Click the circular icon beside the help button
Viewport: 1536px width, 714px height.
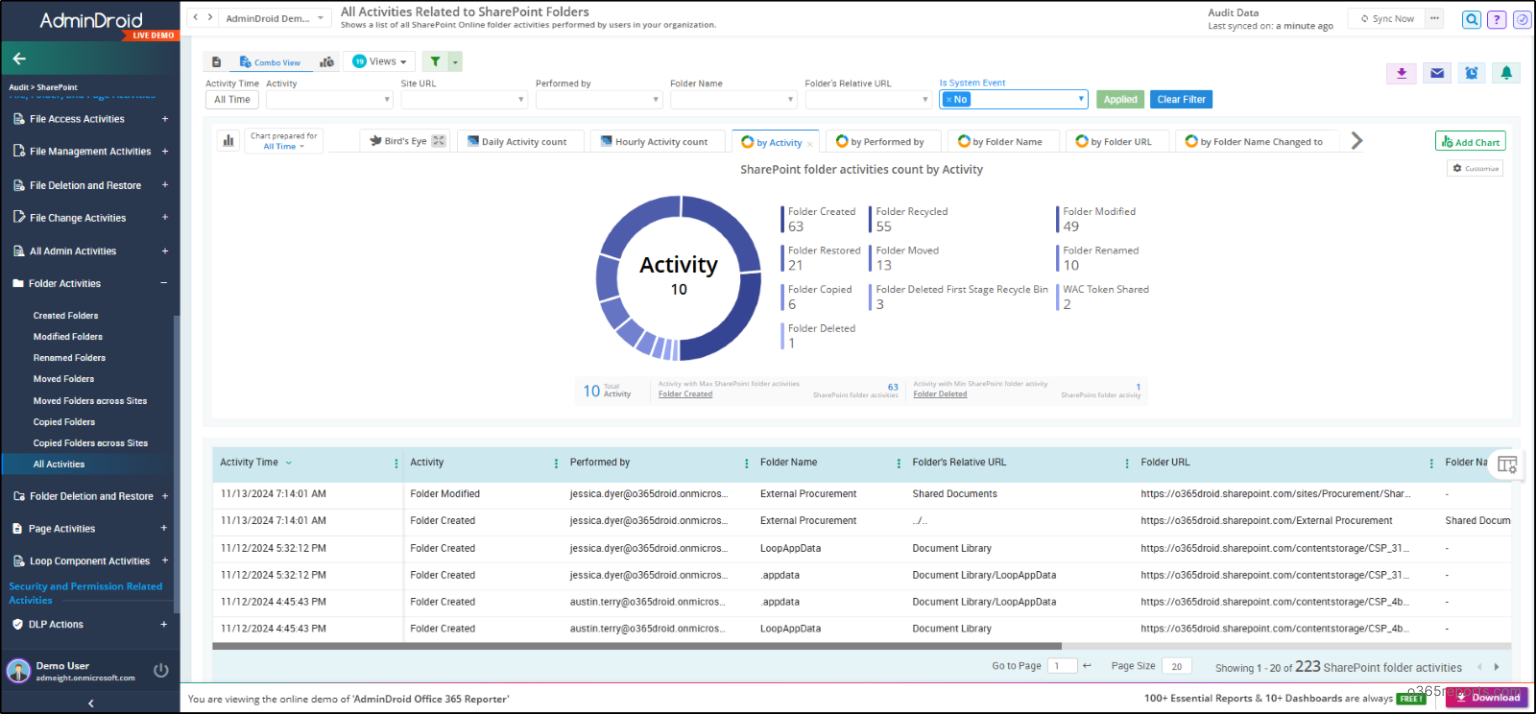pyautogui.click(x=1521, y=19)
